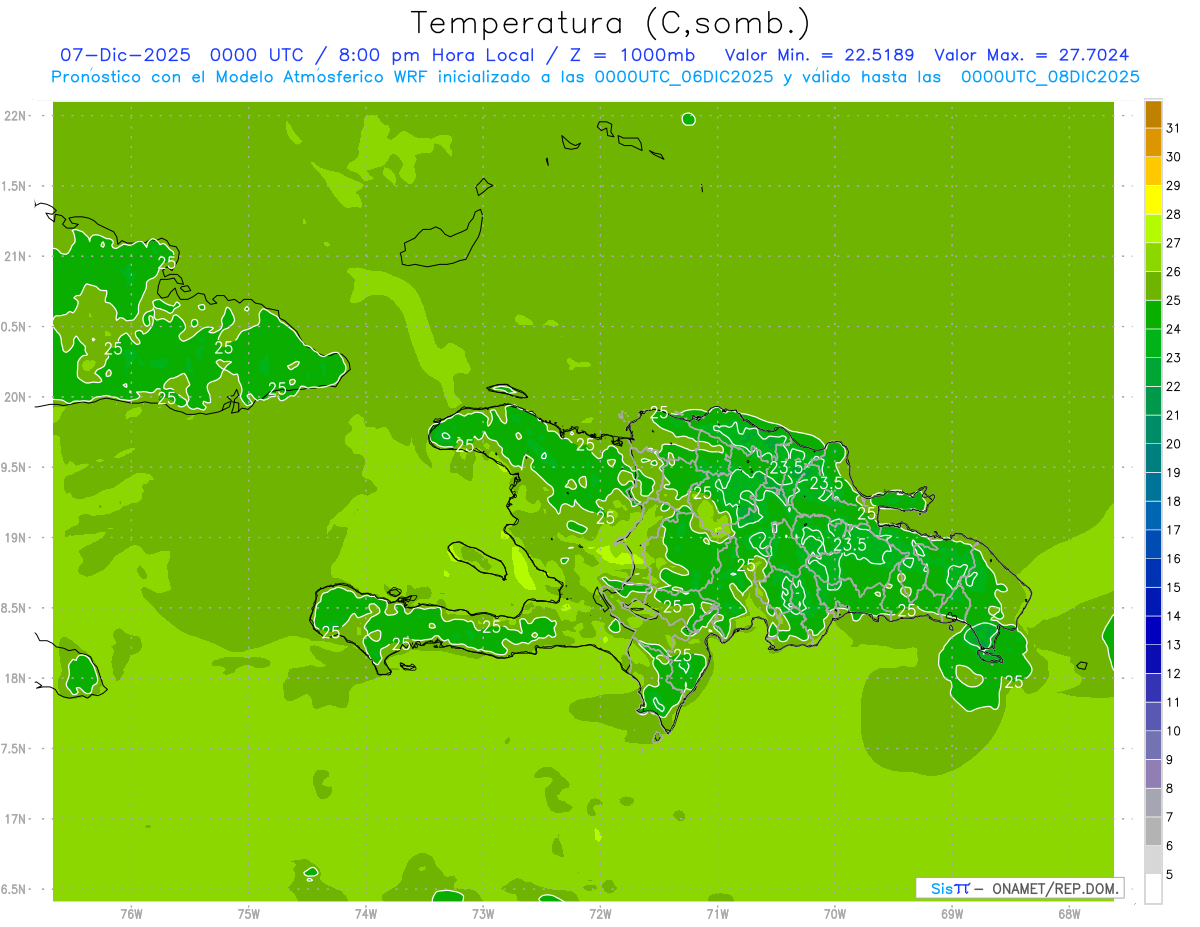Click the colorbar label '23'
1200x927 pixels.
pyautogui.click(x=1174, y=358)
